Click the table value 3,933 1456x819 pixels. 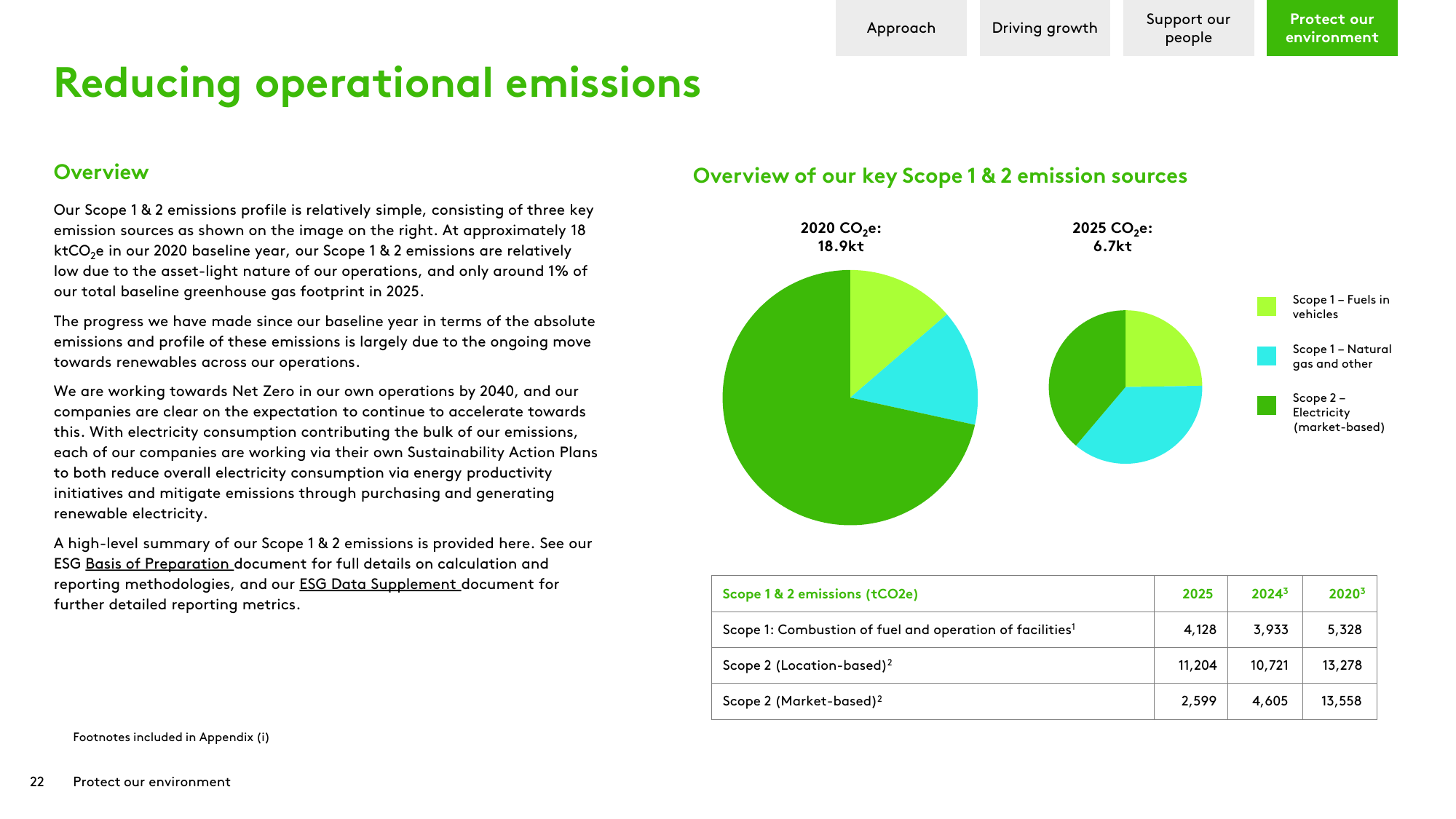(1271, 630)
